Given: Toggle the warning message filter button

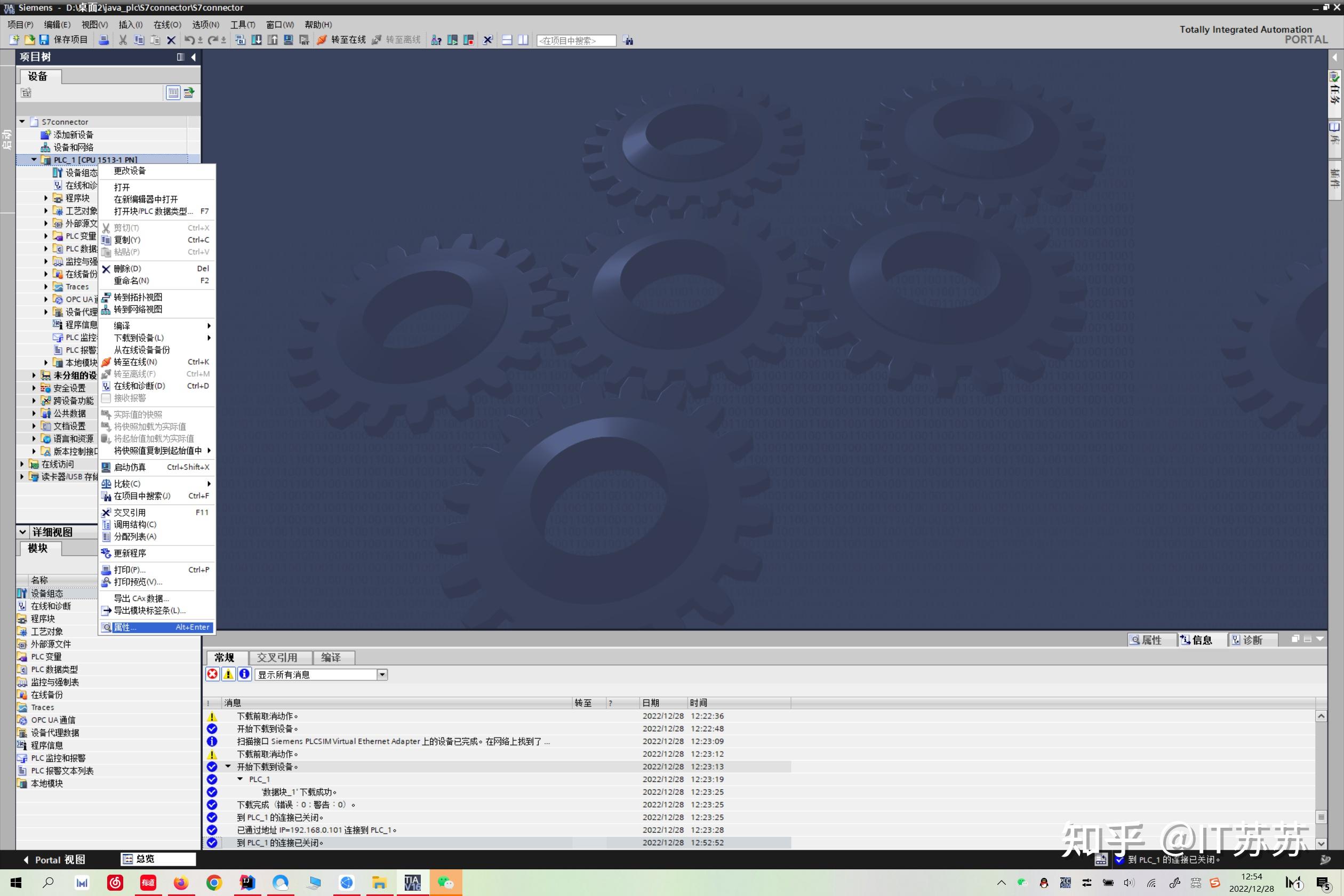Looking at the screenshot, I should [228, 674].
